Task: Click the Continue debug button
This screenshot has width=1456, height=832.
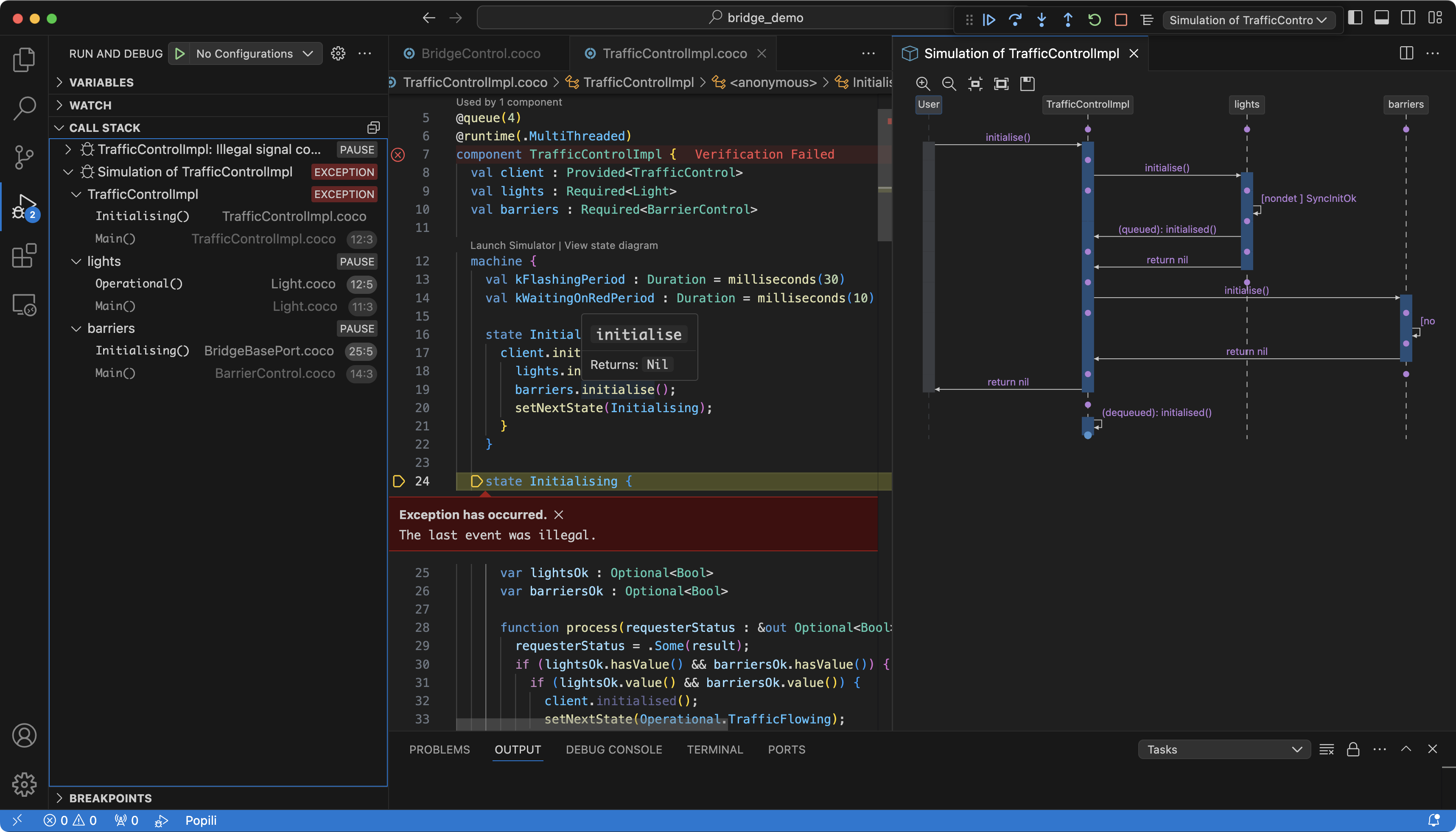Action: [989, 20]
